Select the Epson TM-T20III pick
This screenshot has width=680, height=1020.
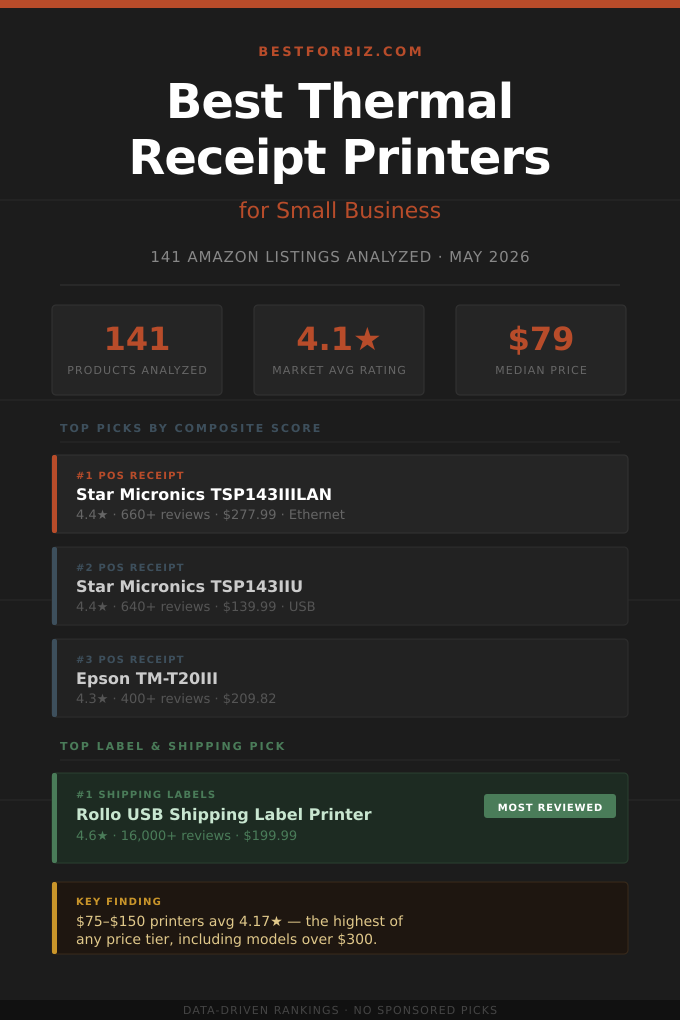point(340,678)
